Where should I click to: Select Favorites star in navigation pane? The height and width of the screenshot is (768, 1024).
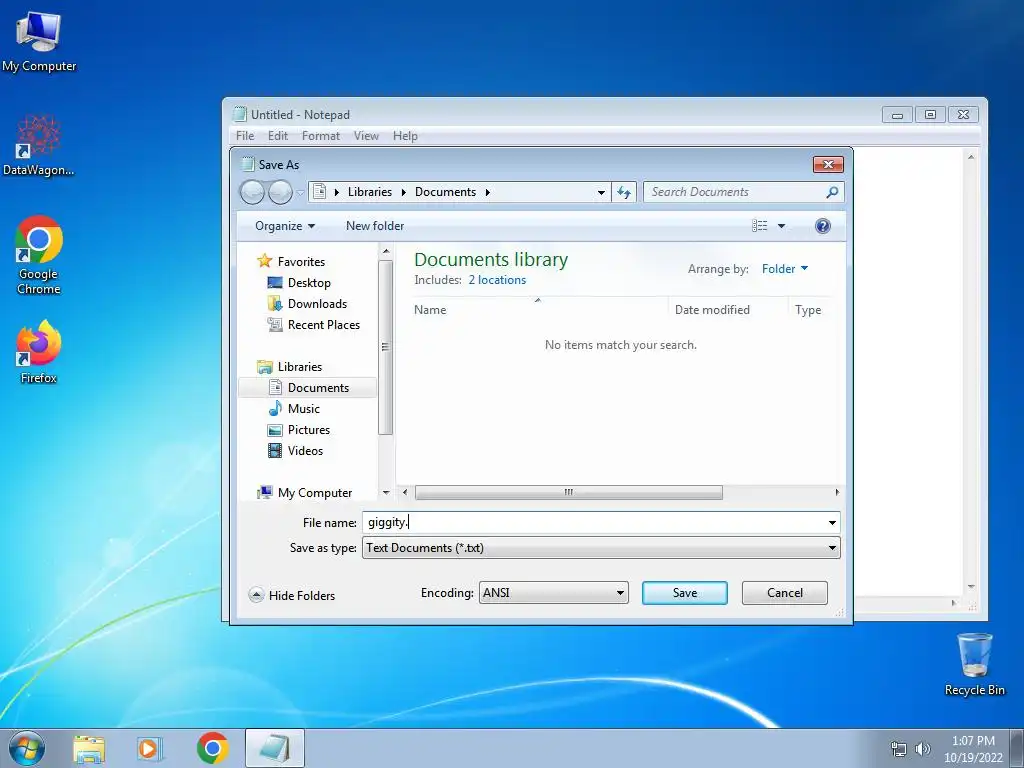click(x=264, y=261)
